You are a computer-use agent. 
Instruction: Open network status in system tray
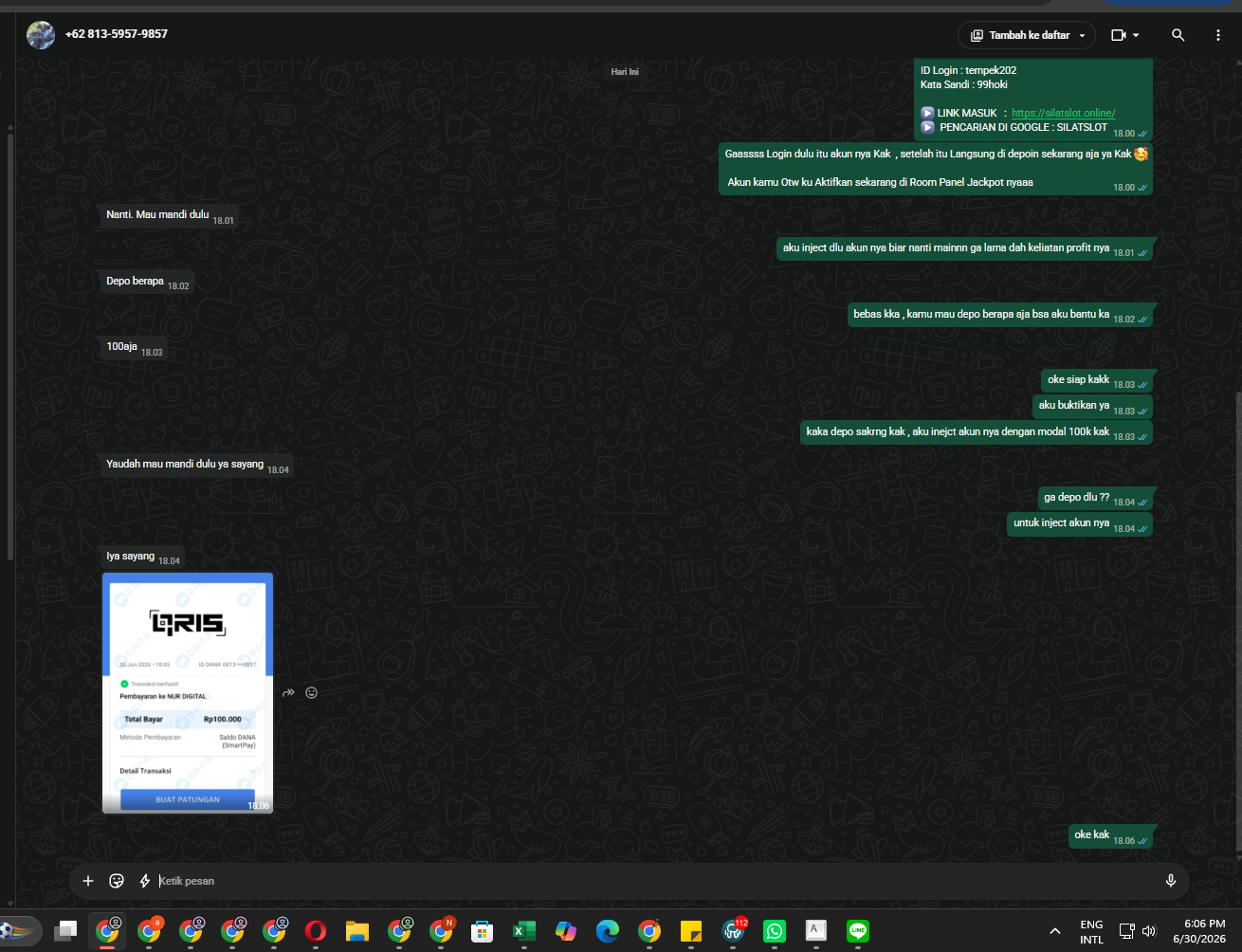pos(1126,931)
